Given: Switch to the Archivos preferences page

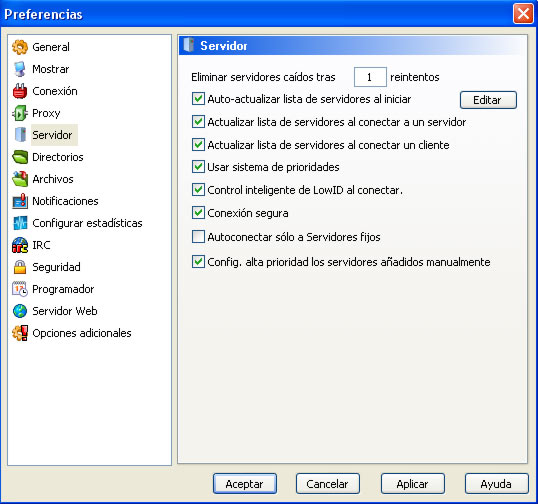Looking at the screenshot, I should (x=53, y=179).
